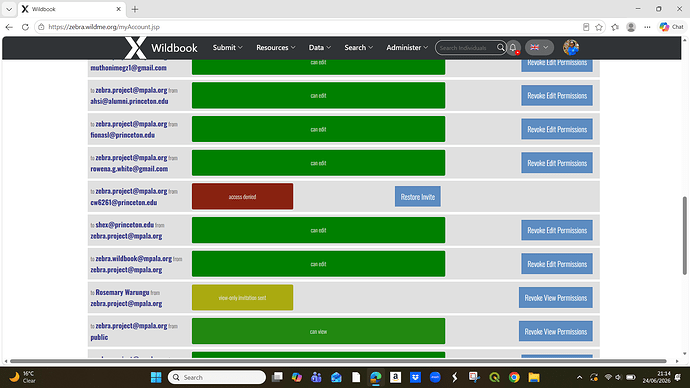
Task: Click the red access denied status
Action: 242,196
